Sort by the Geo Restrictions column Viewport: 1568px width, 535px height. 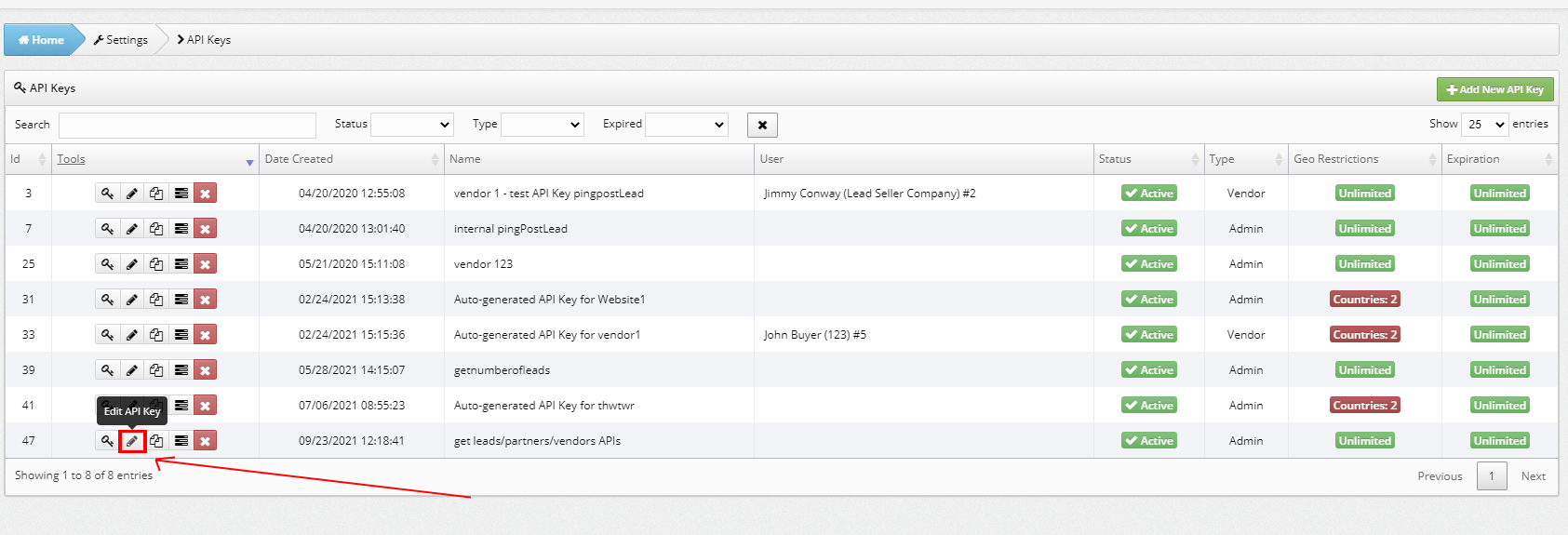[x=1365, y=159]
